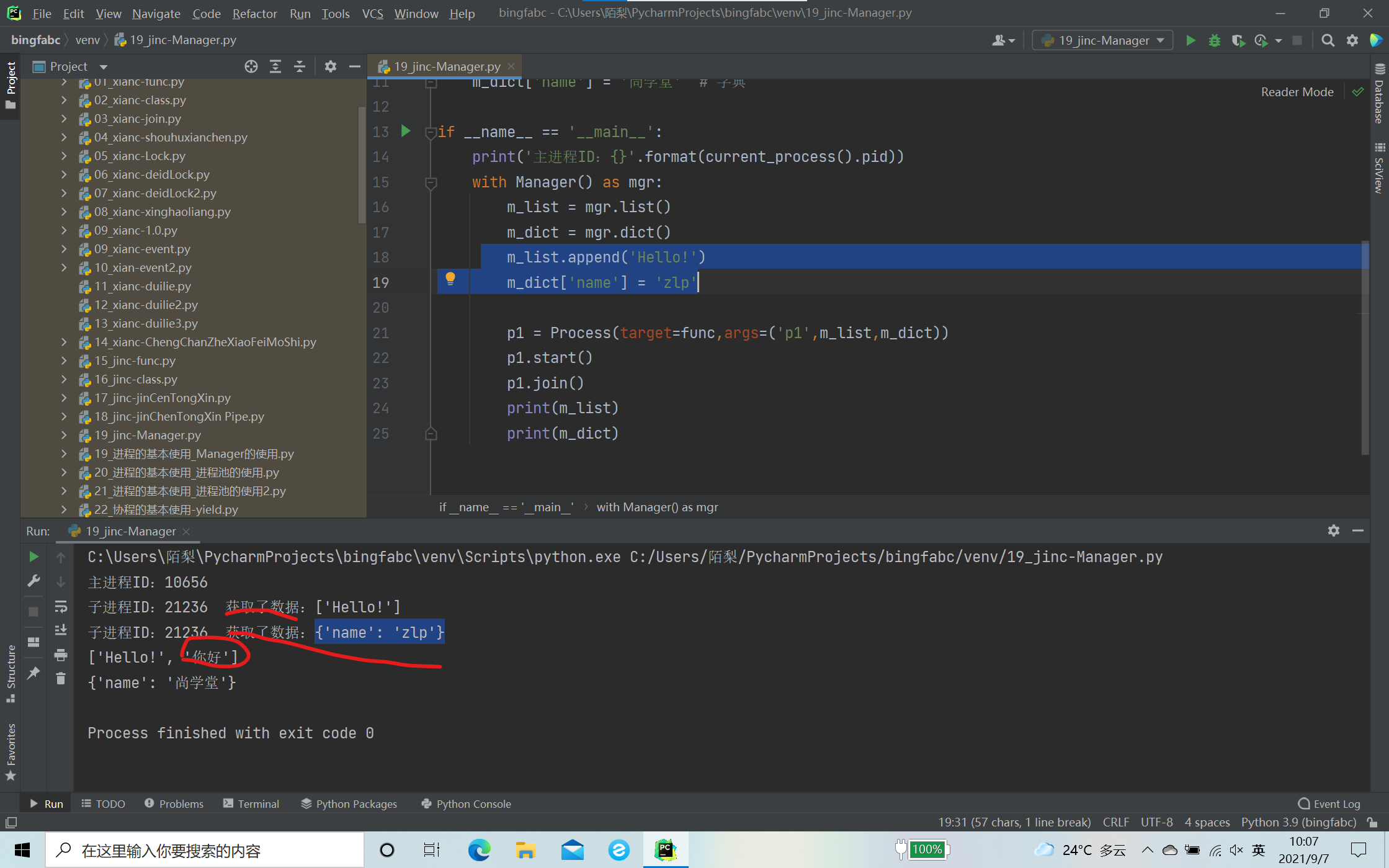
Task: Pin the Run tab
Action: point(33,673)
